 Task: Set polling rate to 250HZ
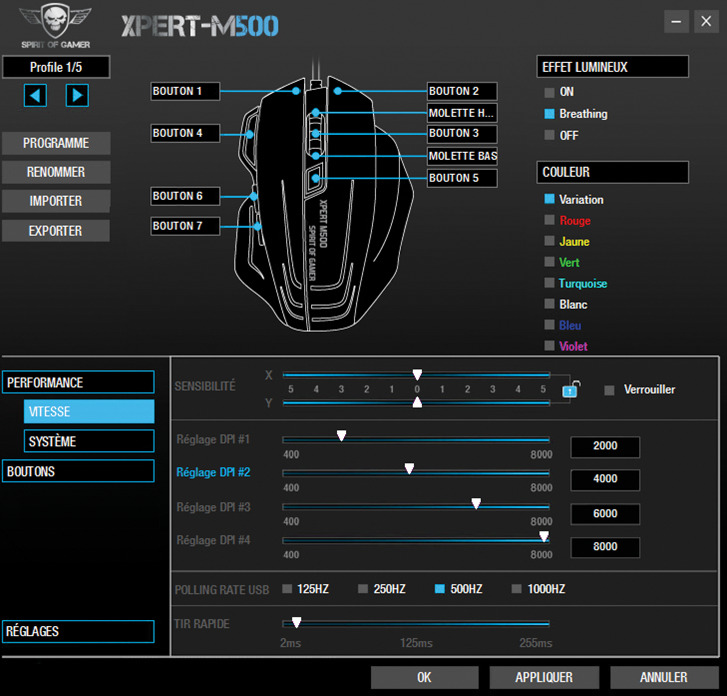tap(363, 589)
